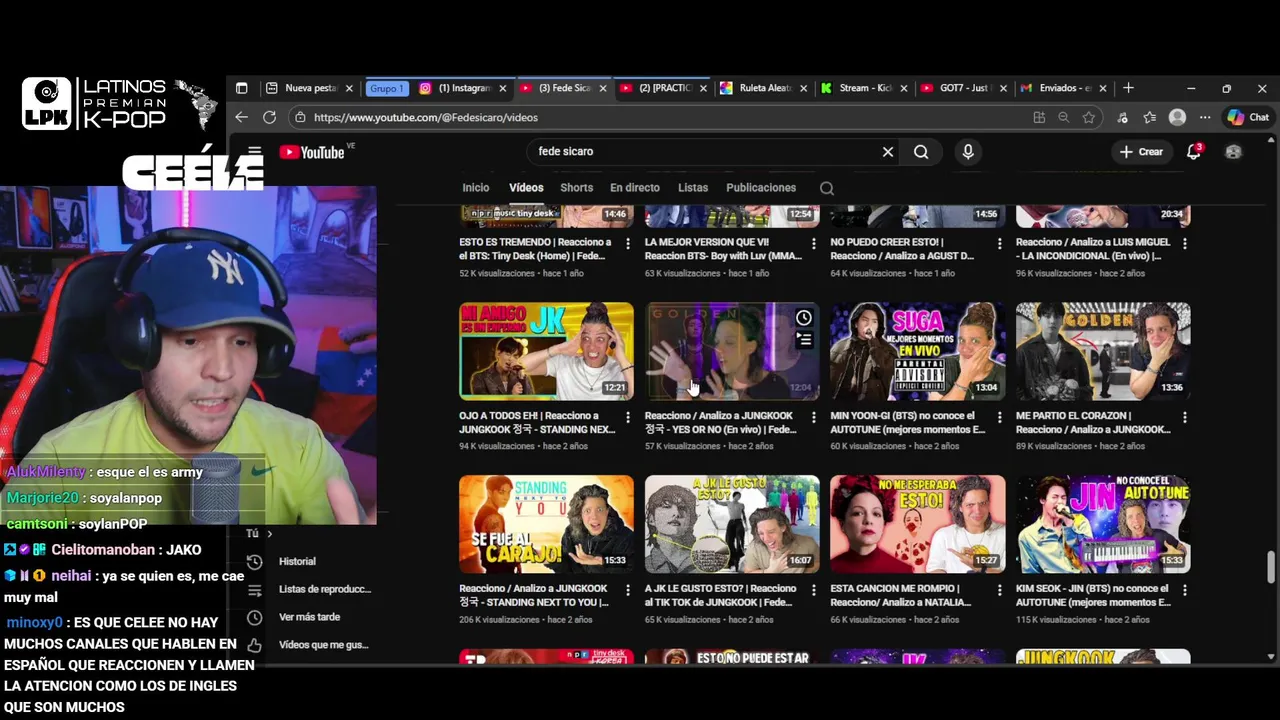Open the Listas channel tab

point(693,188)
